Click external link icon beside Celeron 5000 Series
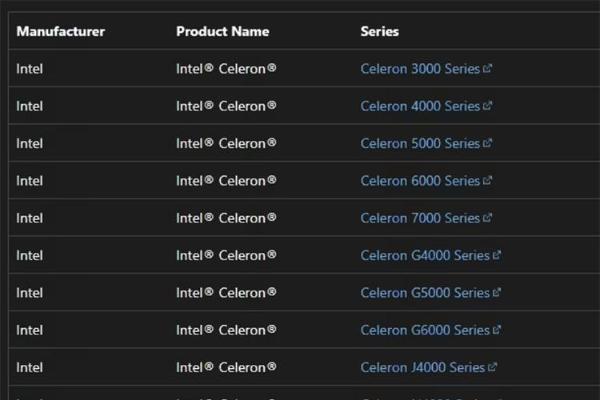The height and width of the screenshot is (400, 600). (x=488, y=143)
